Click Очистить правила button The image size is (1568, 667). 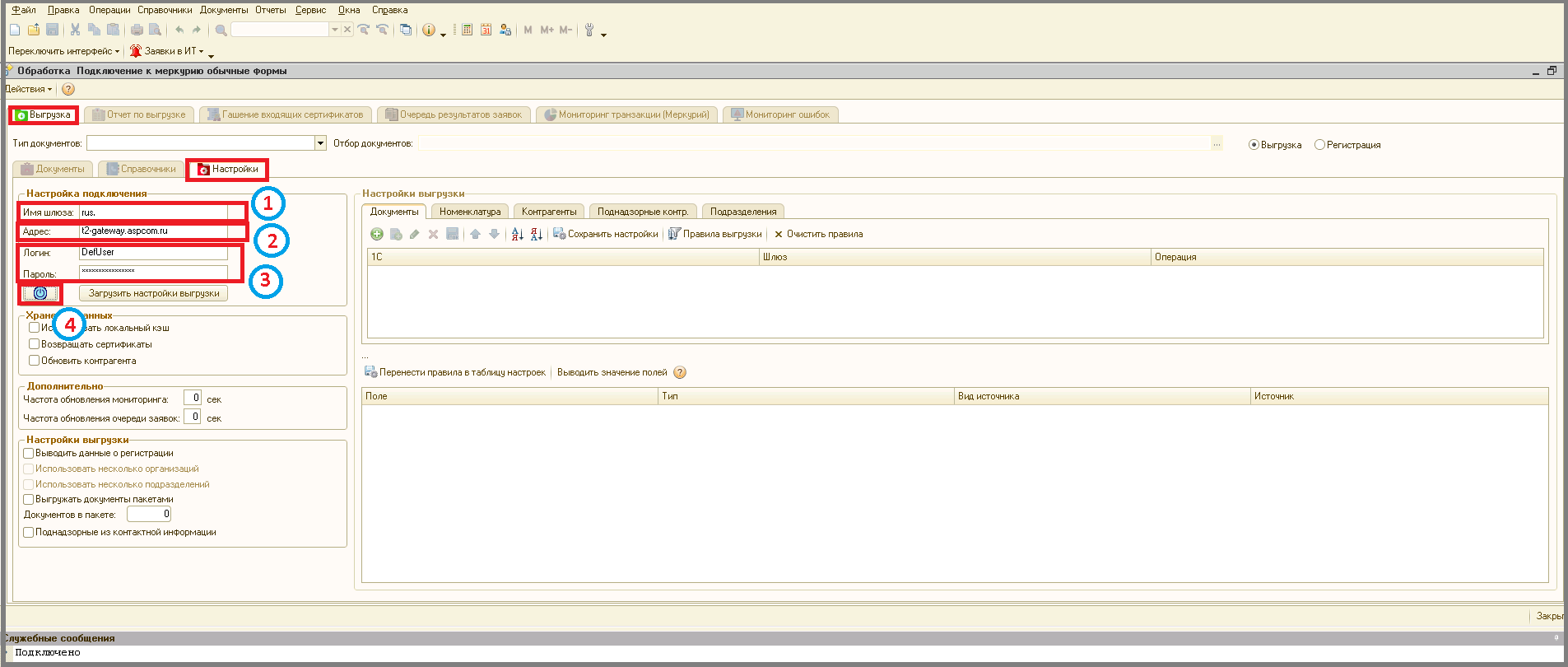(x=818, y=234)
